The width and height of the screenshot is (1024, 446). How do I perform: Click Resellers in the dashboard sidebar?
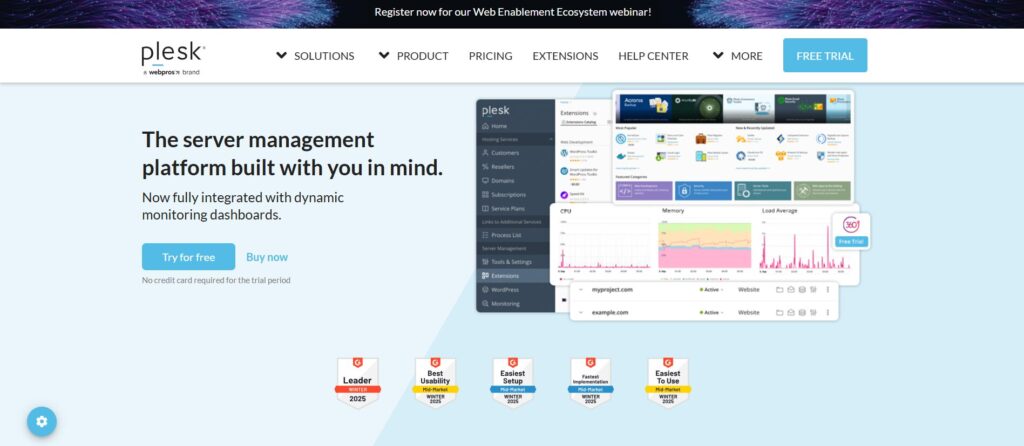point(500,167)
